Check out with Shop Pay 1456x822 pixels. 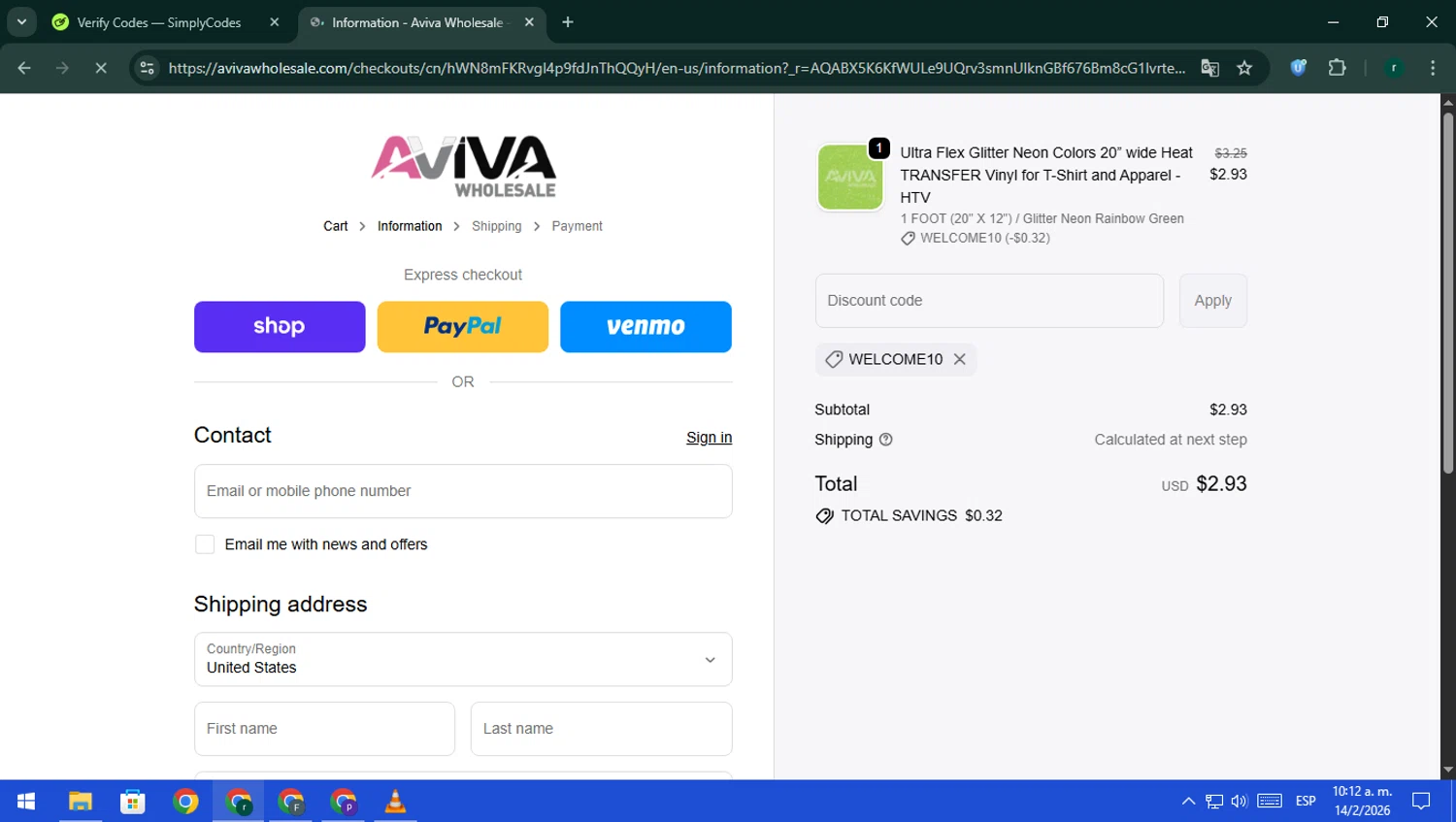click(280, 327)
